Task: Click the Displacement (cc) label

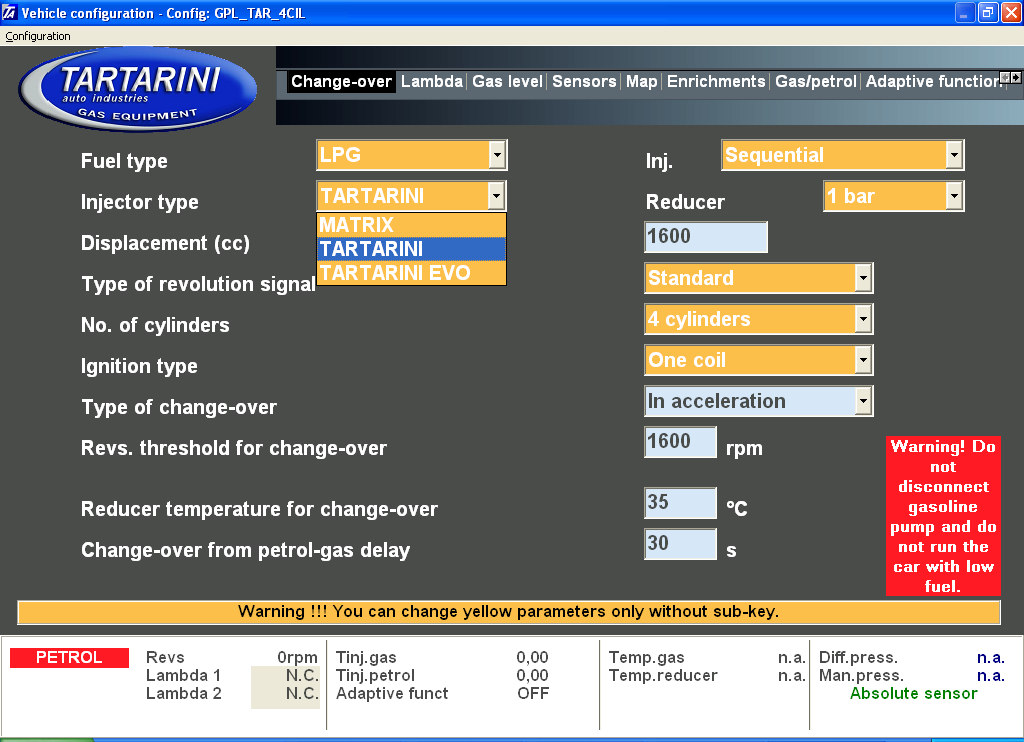Action: pos(165,244)
